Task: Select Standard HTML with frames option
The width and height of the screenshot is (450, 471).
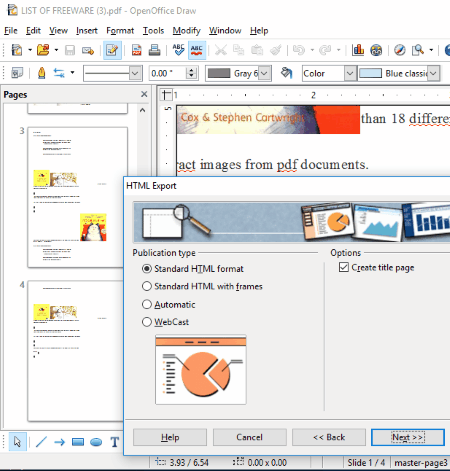Action: tap(147, 286)
